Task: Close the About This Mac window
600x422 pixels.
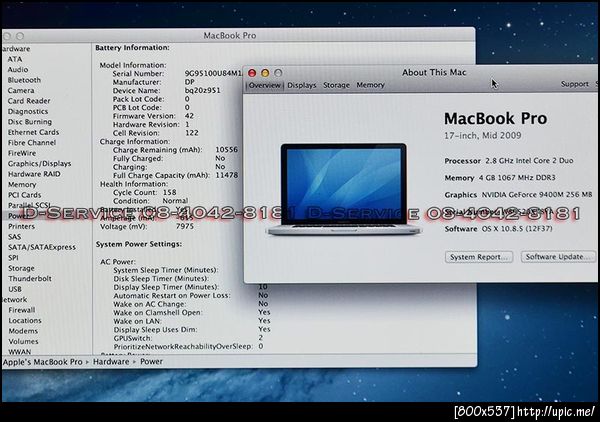Action: 252,73
